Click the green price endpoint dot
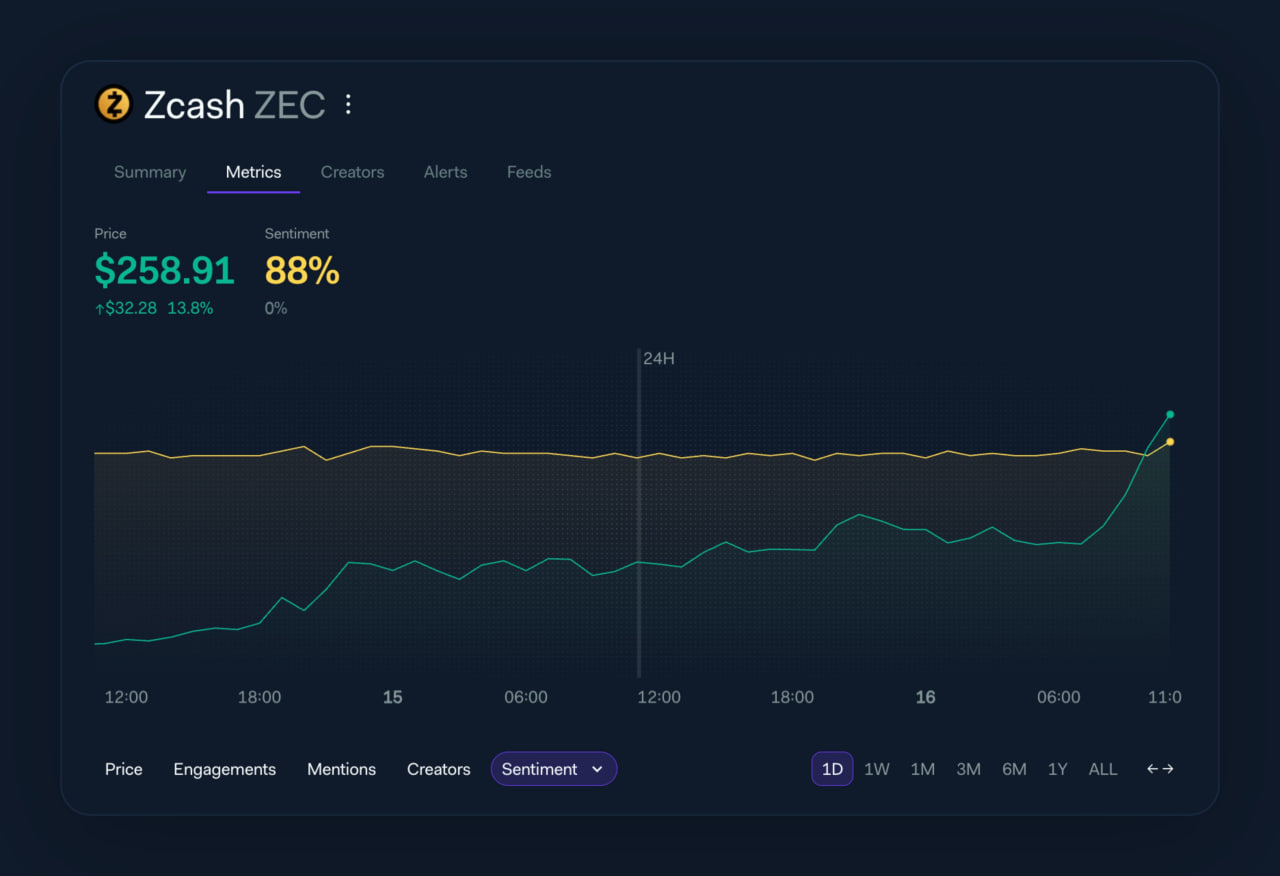1280x876 pixels. click(x=1170, y=414)
